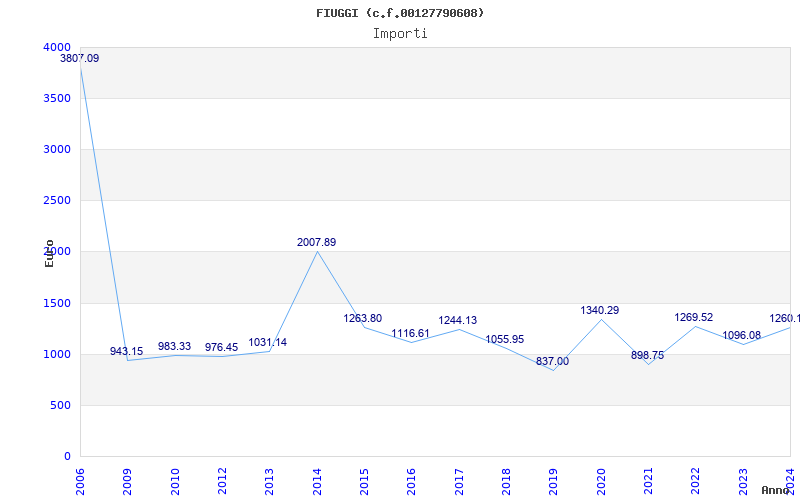
Task: Click the 976.45 data label
Action: [x=221, y=347]
